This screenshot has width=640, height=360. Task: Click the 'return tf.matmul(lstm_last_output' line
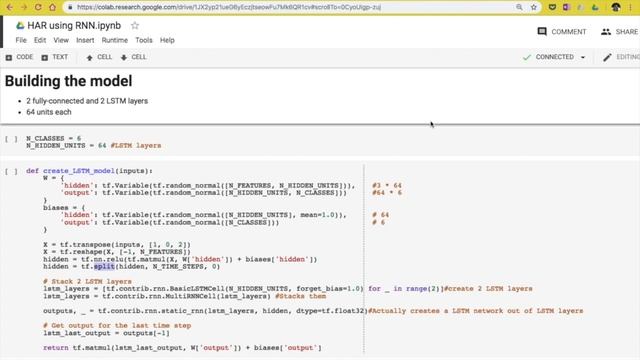click(x=182, y=348)
